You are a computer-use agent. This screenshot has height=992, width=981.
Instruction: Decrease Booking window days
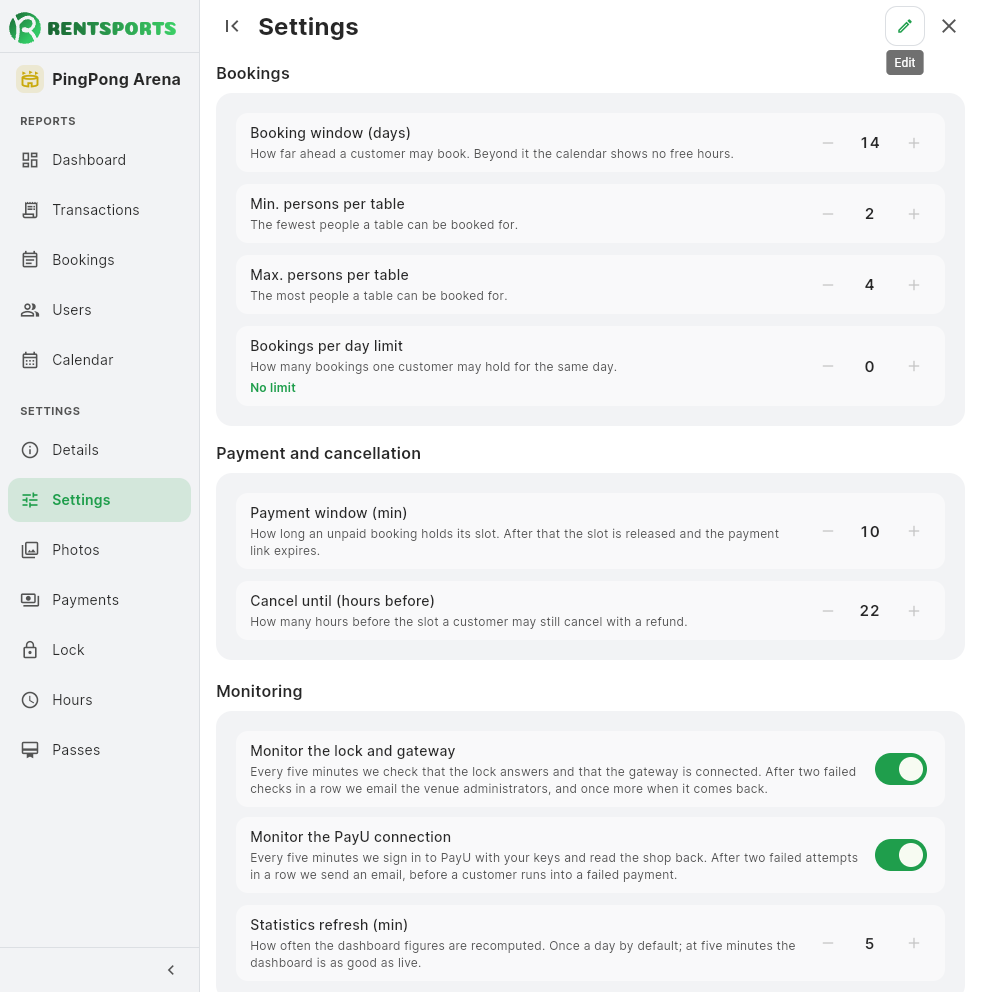point(827,143)
